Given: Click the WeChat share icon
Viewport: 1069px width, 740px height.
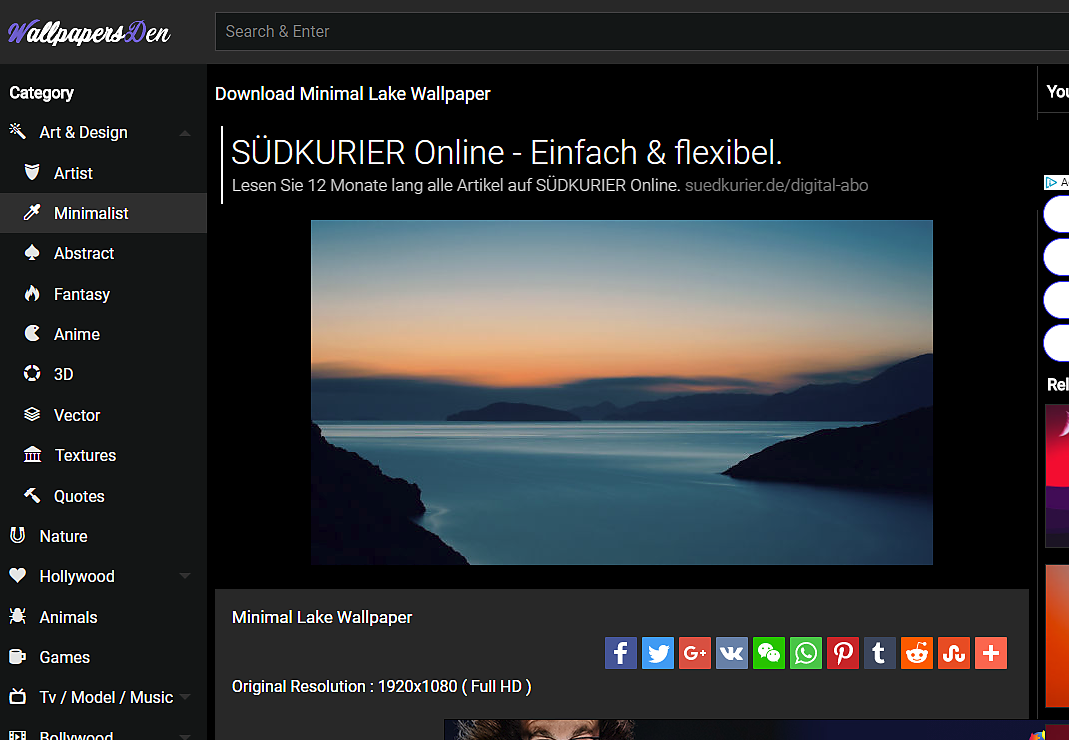Looking at the screenshot, I should pyautogui.click(x=769, y=653).
